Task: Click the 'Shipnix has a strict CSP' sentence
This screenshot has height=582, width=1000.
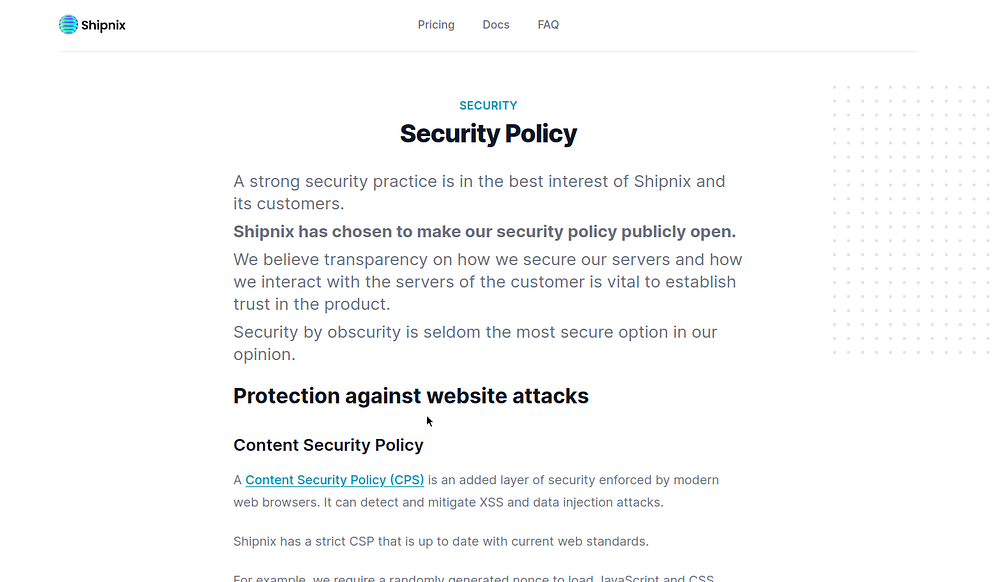Action: tap(441, 542)
